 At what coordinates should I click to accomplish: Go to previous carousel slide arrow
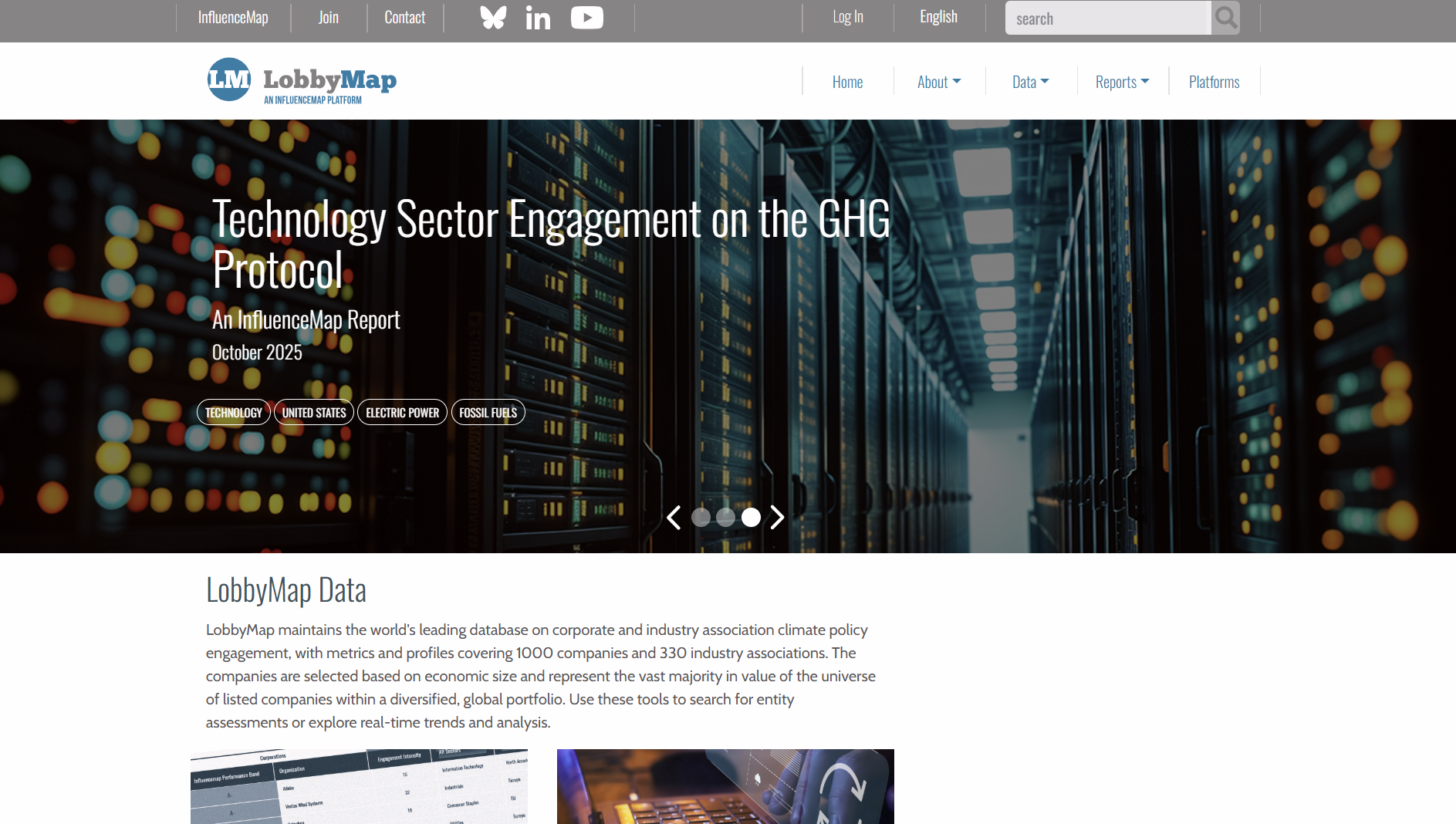[674, 517]
